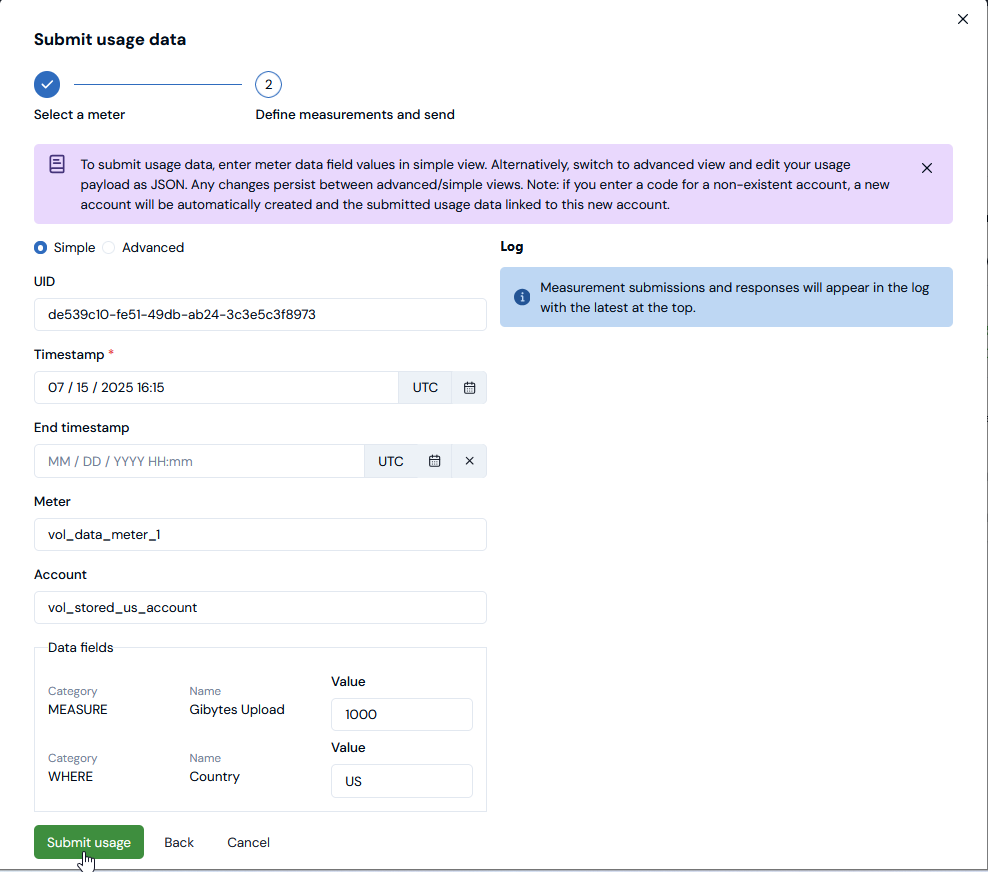The height and width of the screenshot is (872, 988).
Task: Open the End timestamp calendar picker
Action: pyautogui.click(x=434, y=461)
